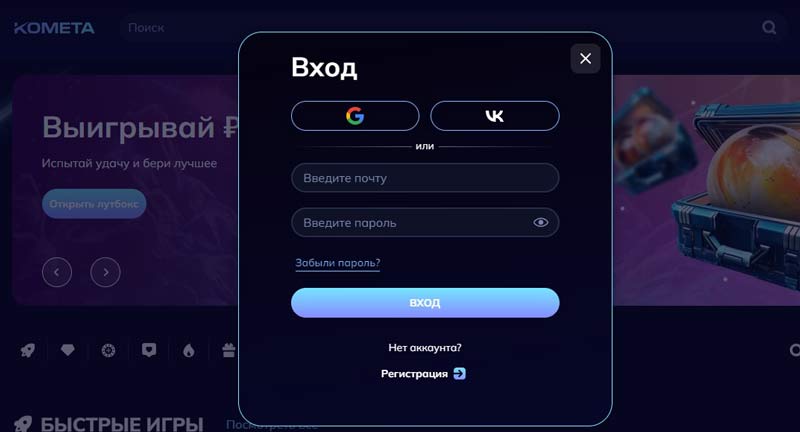This screenshot has height=432, width=800.
Task: Go to next banner slide arrow
Action: [105, 271]
